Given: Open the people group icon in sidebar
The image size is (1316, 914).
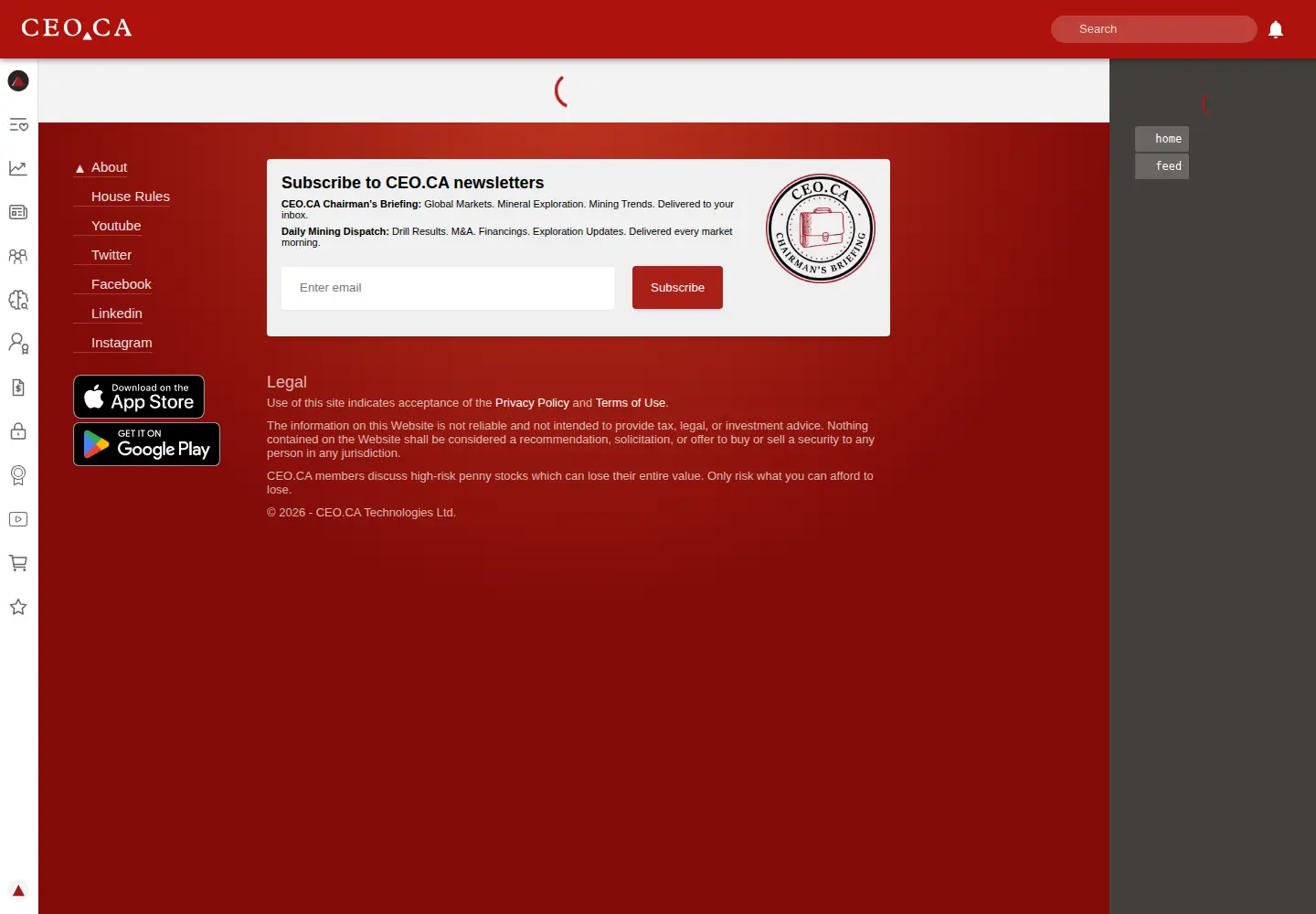Looking at the screenshot, I should coord(18,256).
